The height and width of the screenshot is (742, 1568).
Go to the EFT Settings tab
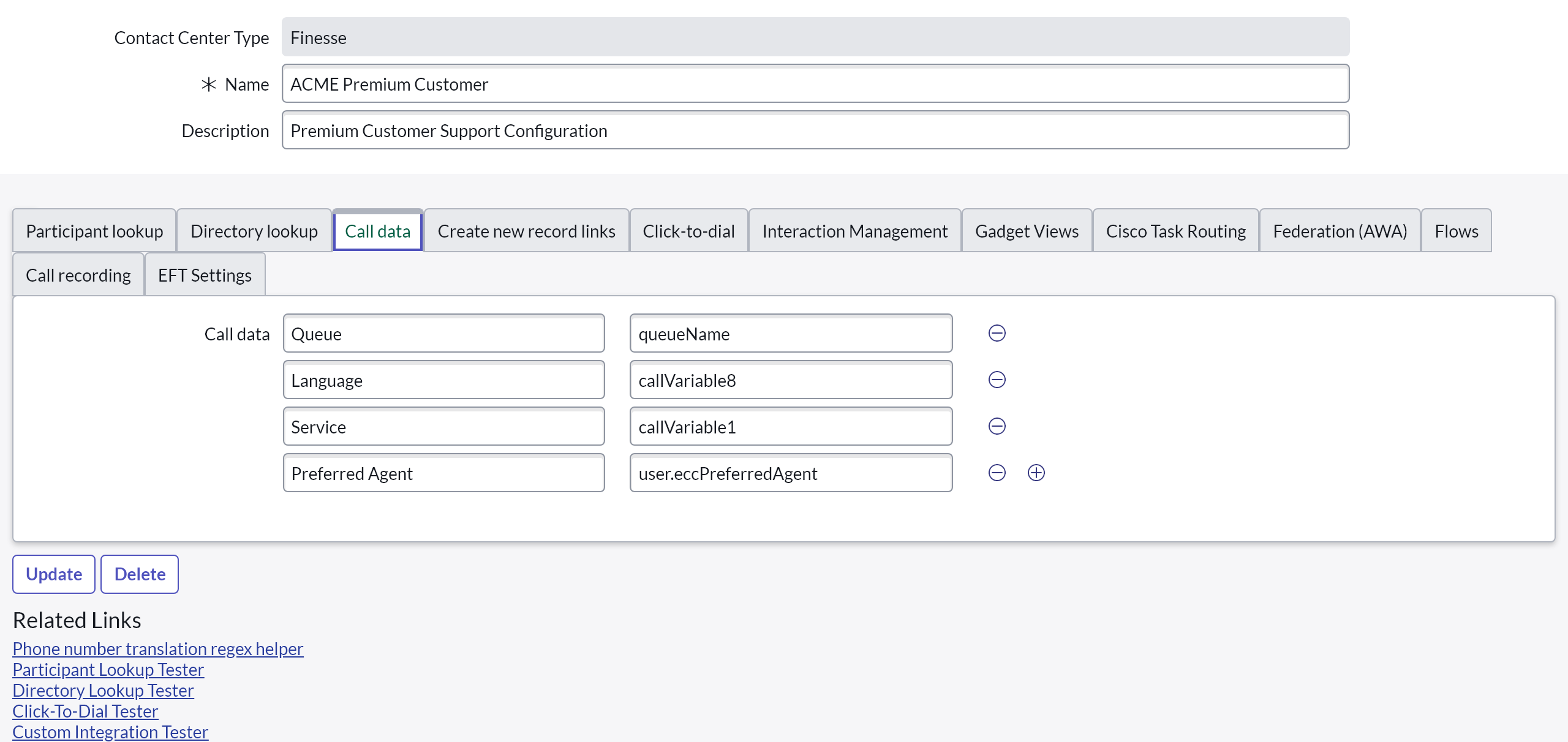pos(205,275)
